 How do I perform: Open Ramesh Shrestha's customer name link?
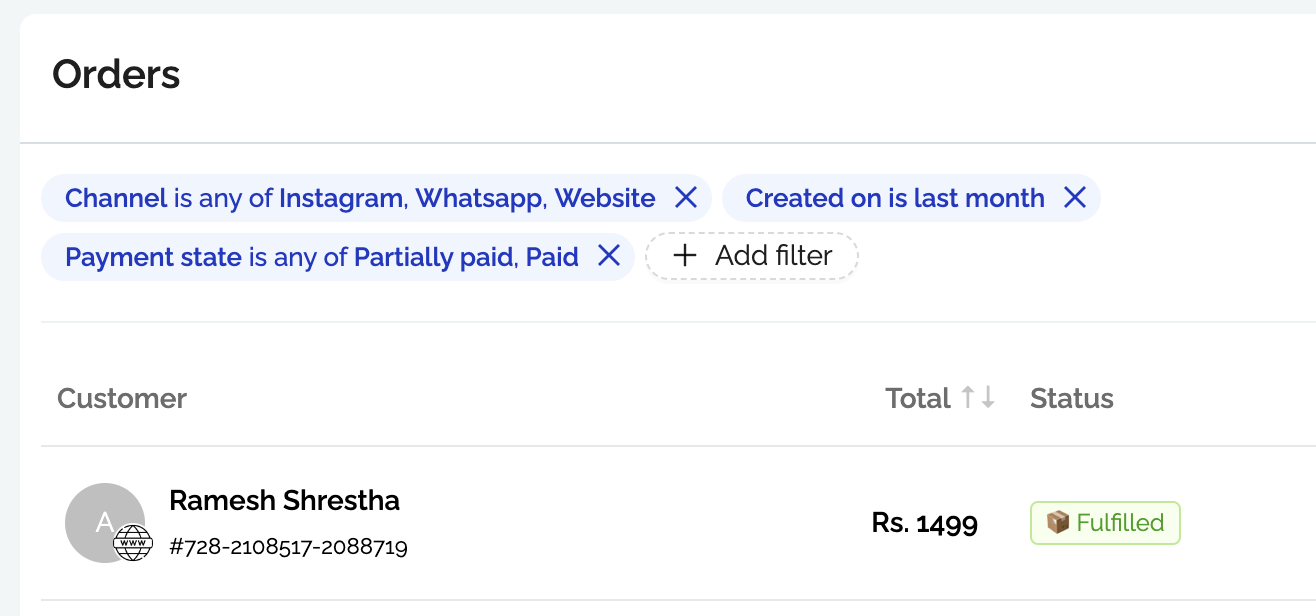284,500
